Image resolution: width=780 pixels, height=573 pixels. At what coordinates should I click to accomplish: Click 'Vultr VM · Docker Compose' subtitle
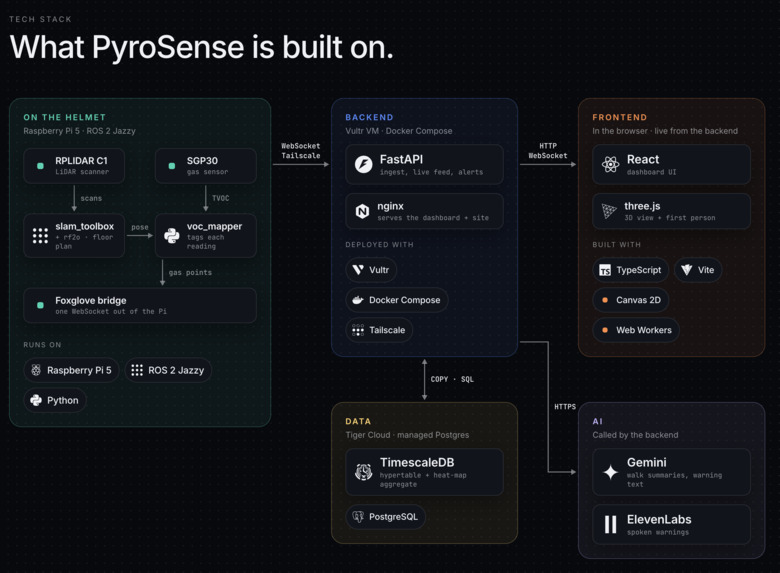[x=398, y=131]
